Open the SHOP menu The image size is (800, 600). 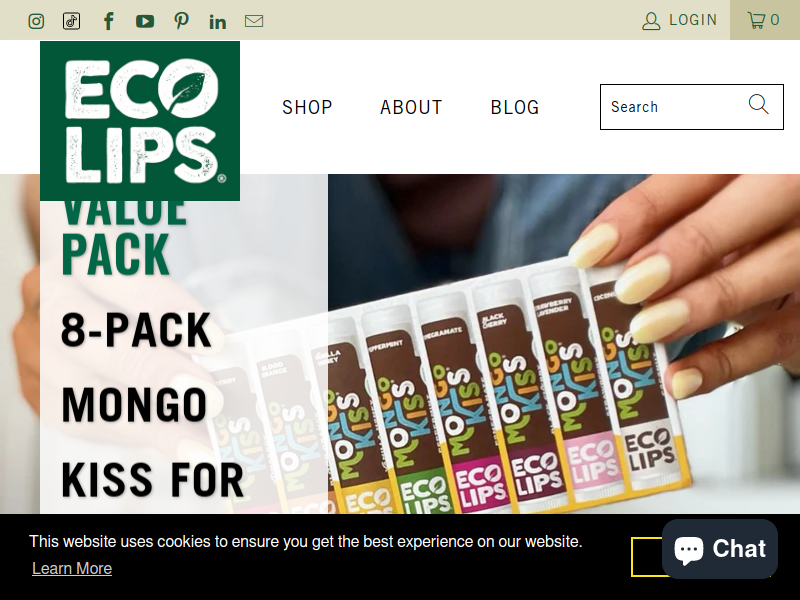tap(307, 107)
